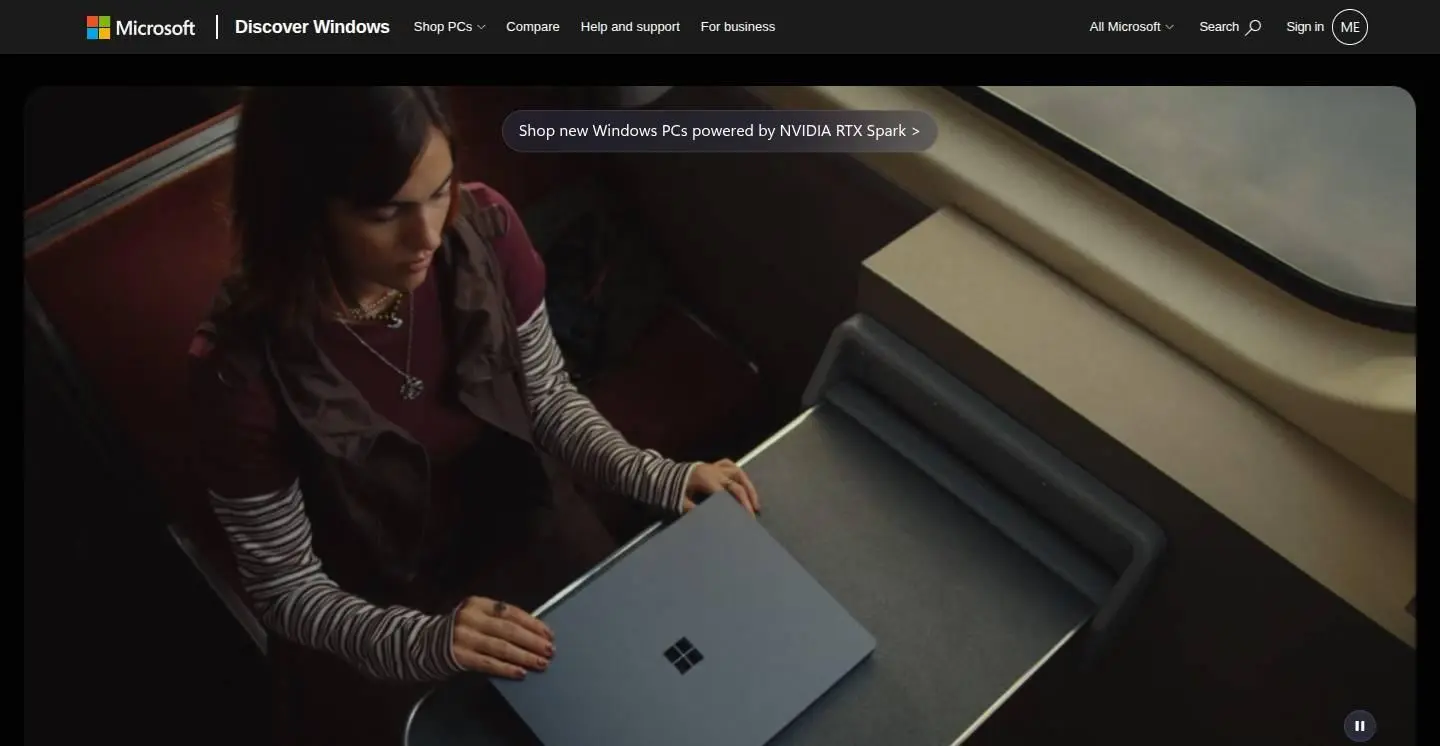Pause the hero background video
The image size is (1440, 746).
[x=1359, y=726]
